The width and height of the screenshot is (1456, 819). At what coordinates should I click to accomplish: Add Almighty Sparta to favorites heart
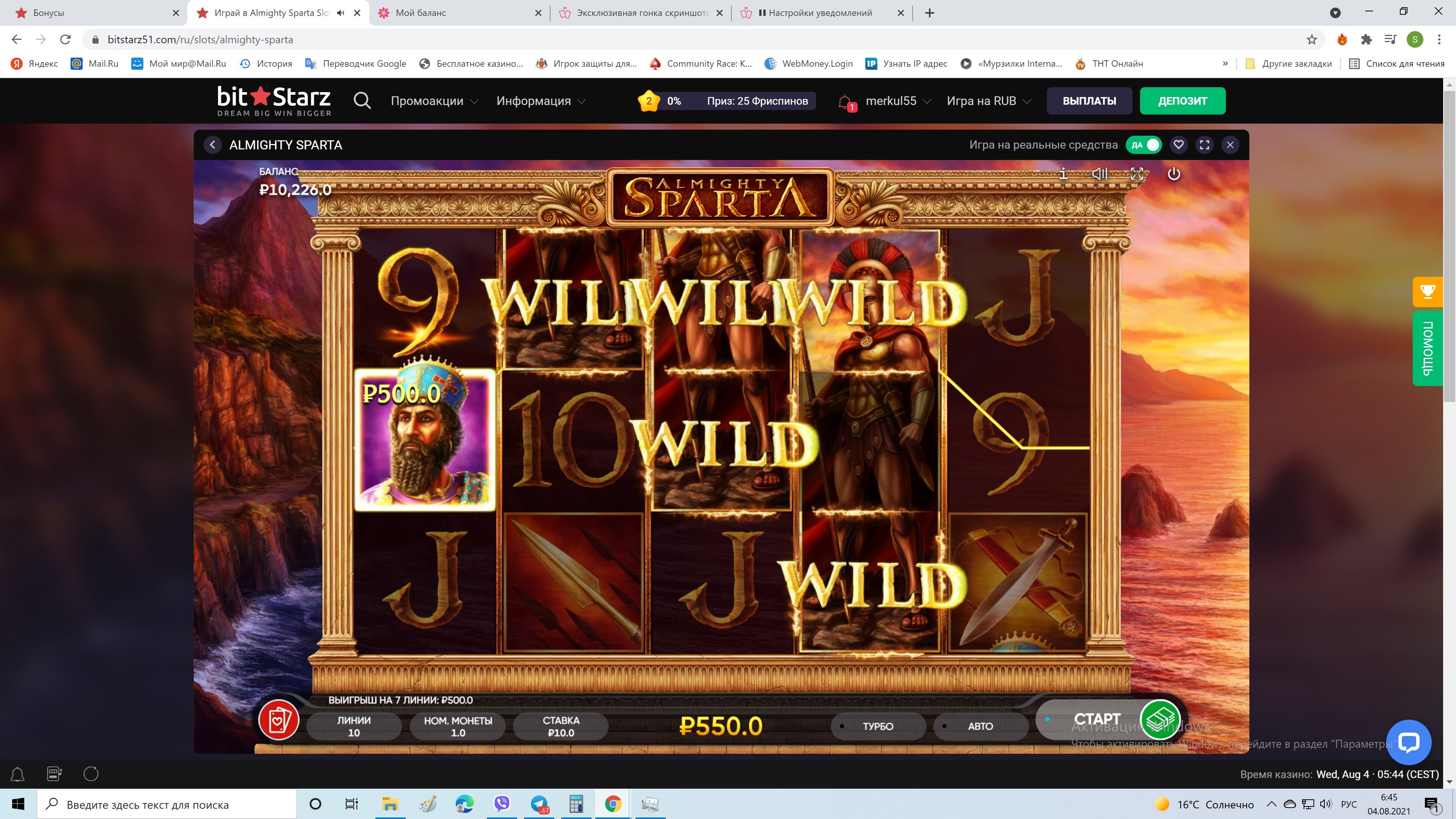click(x=1178, y=145)
